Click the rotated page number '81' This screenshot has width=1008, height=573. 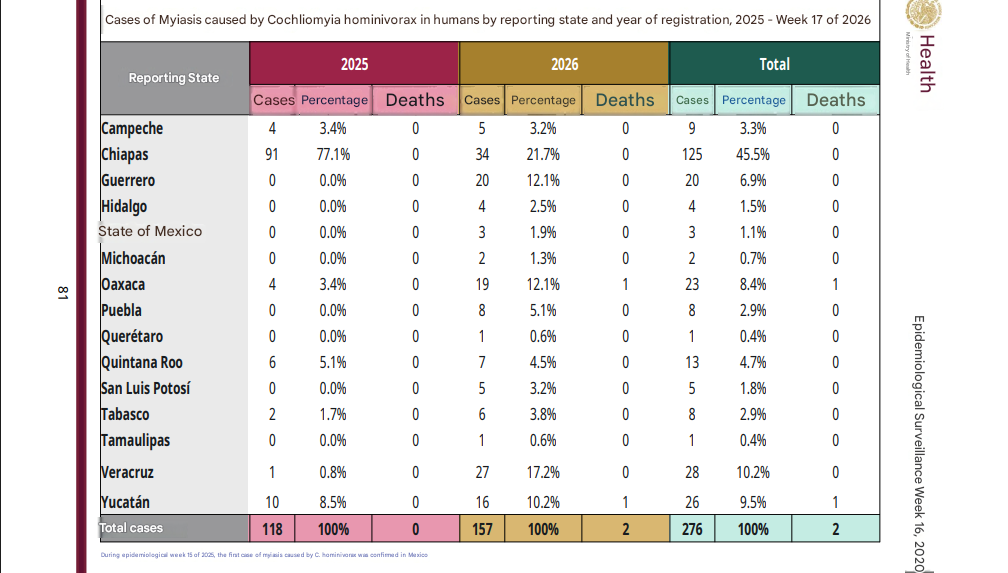coord(62,293)
